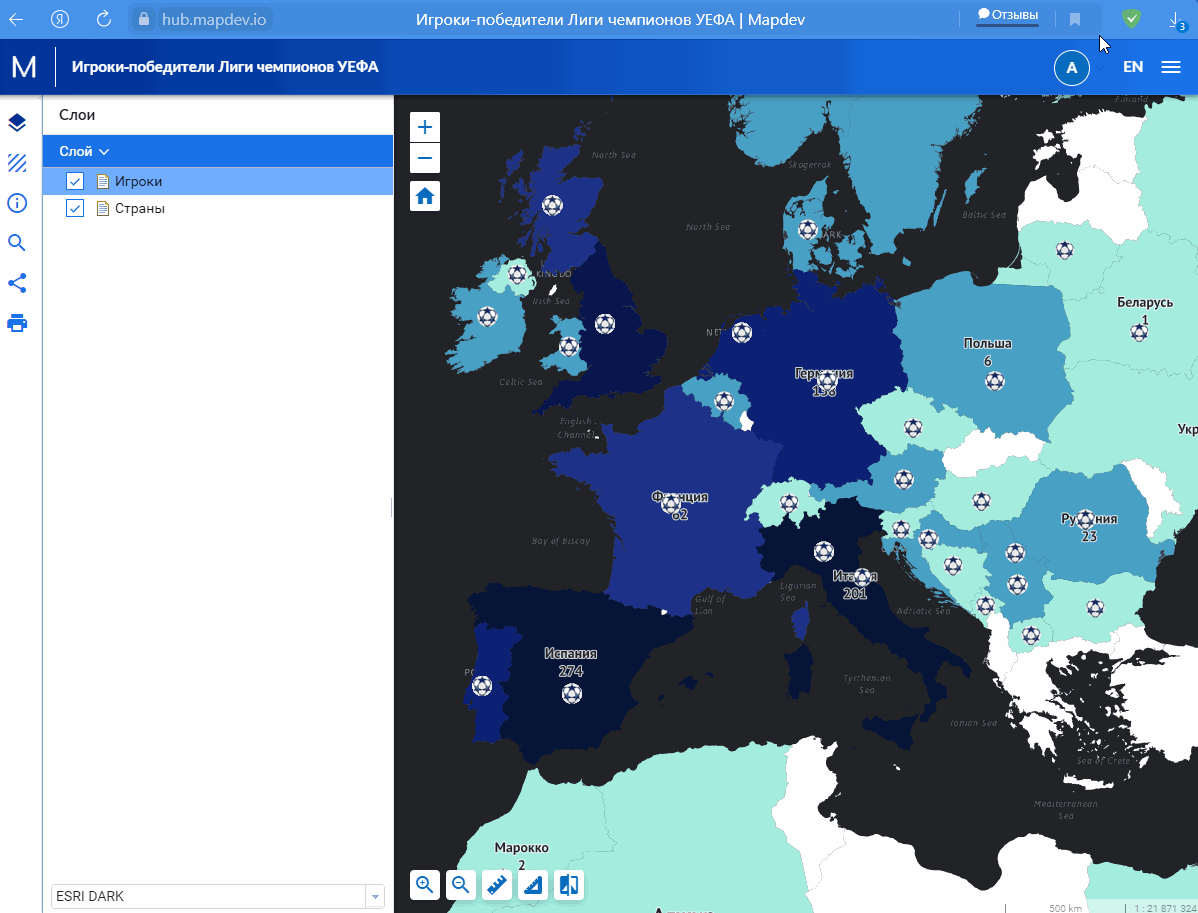This screenshot has height=913, width=1198.
Task: Switch the interface language via EN menu
Action: pos(1132,67)
